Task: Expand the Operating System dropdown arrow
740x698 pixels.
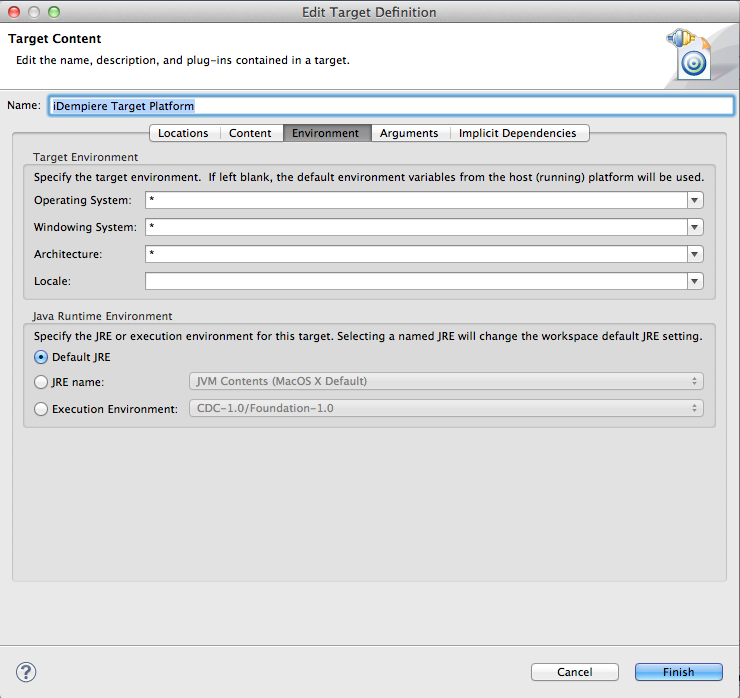Action: coord(695,200)
